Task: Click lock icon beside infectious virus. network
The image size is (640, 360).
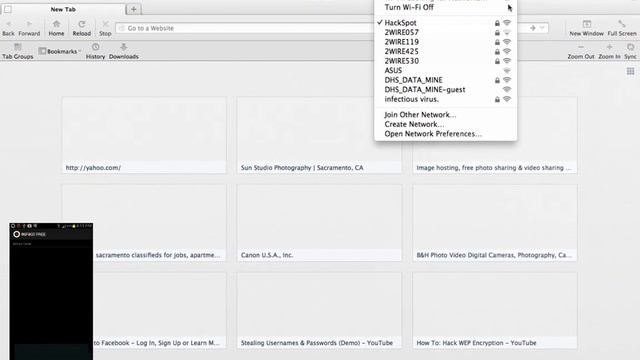Action: tap(497, 99)
